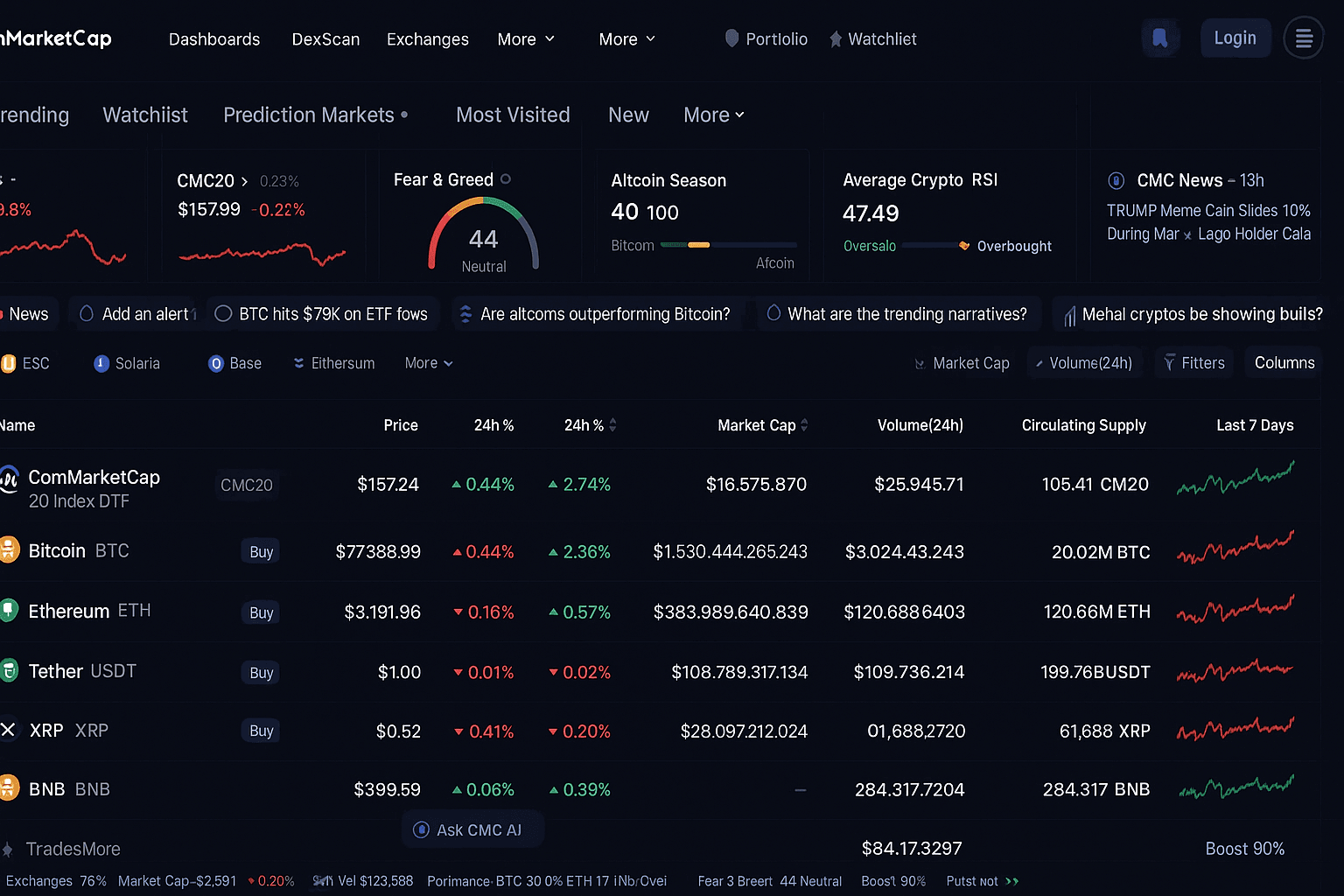The image size is (1344, 896).
Task: Expand the More dropdown after New tab
Action: (714, 115)
